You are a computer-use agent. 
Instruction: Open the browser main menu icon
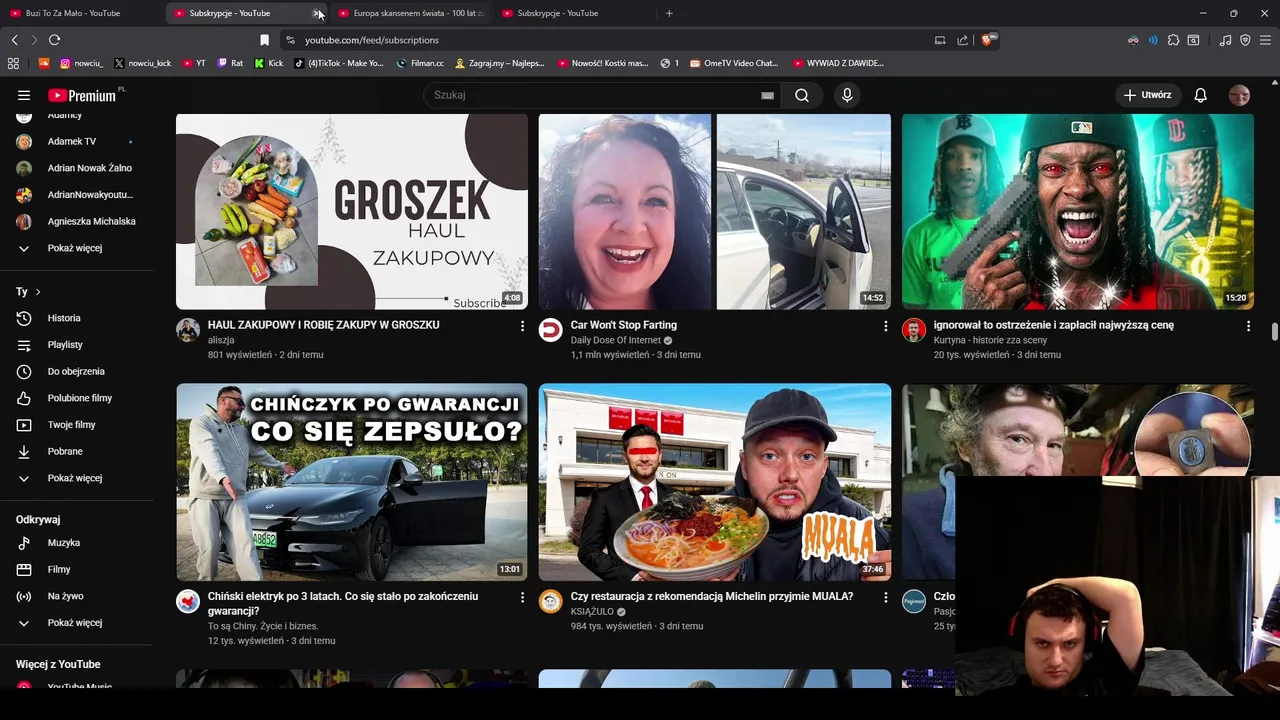1265,40
